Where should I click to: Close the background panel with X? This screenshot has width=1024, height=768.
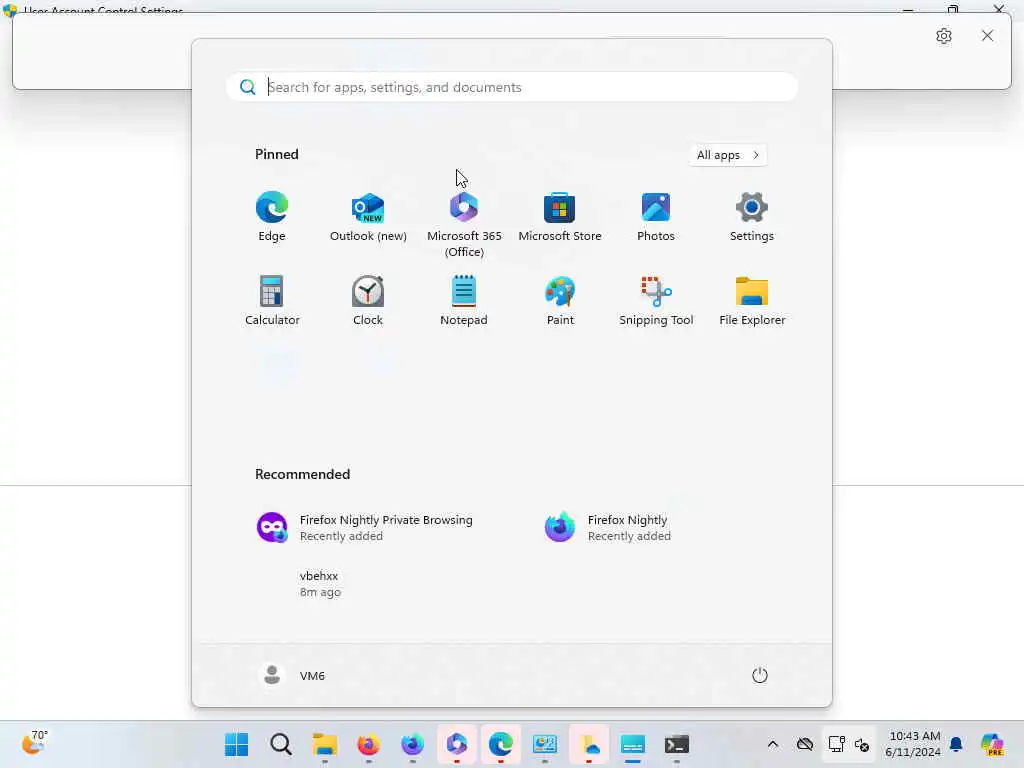[x=987, y=36]
